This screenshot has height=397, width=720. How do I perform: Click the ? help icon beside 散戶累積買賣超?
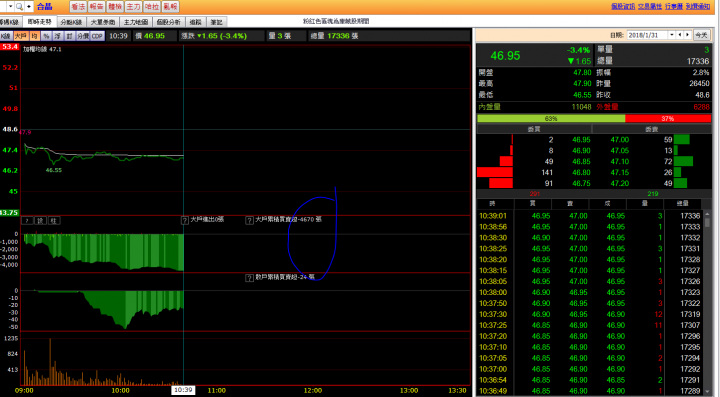pyautogui.click(x=249, y=278)
